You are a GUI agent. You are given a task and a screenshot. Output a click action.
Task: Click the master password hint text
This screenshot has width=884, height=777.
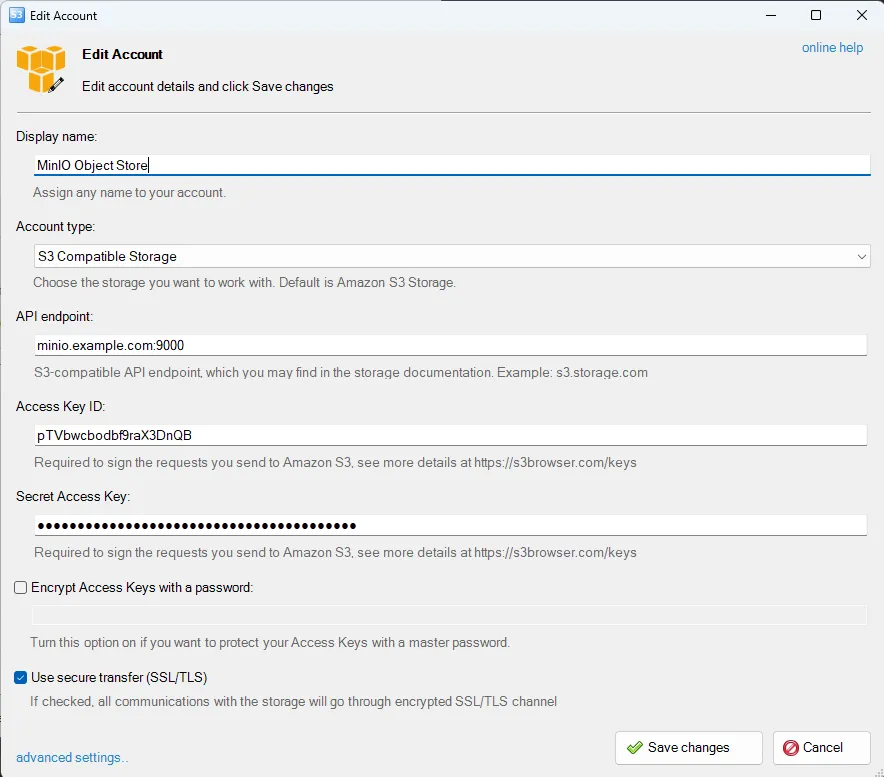270,642
